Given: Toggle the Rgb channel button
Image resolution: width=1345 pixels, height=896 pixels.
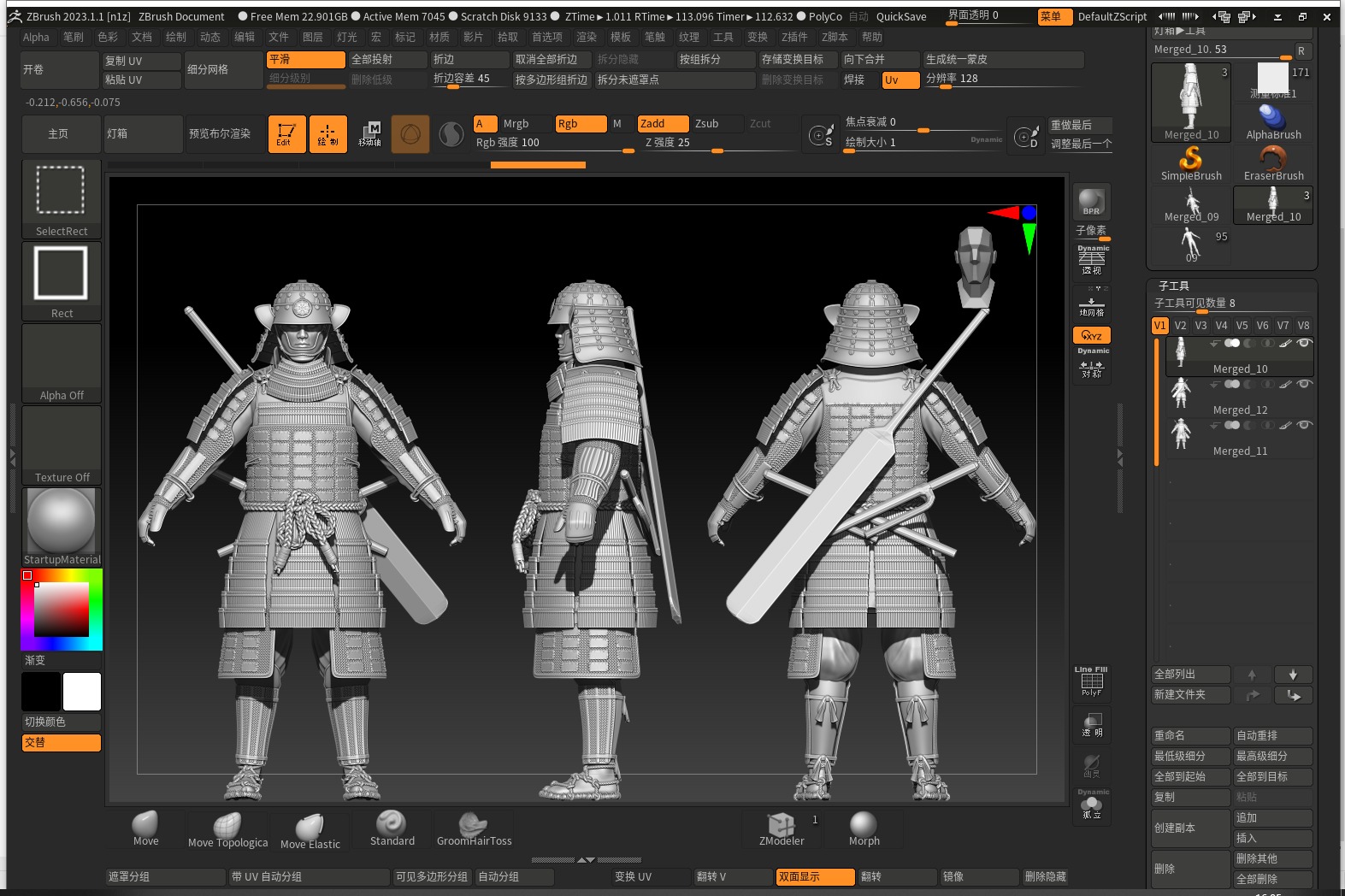Looking at the screenshot, I should pos(581,124).
